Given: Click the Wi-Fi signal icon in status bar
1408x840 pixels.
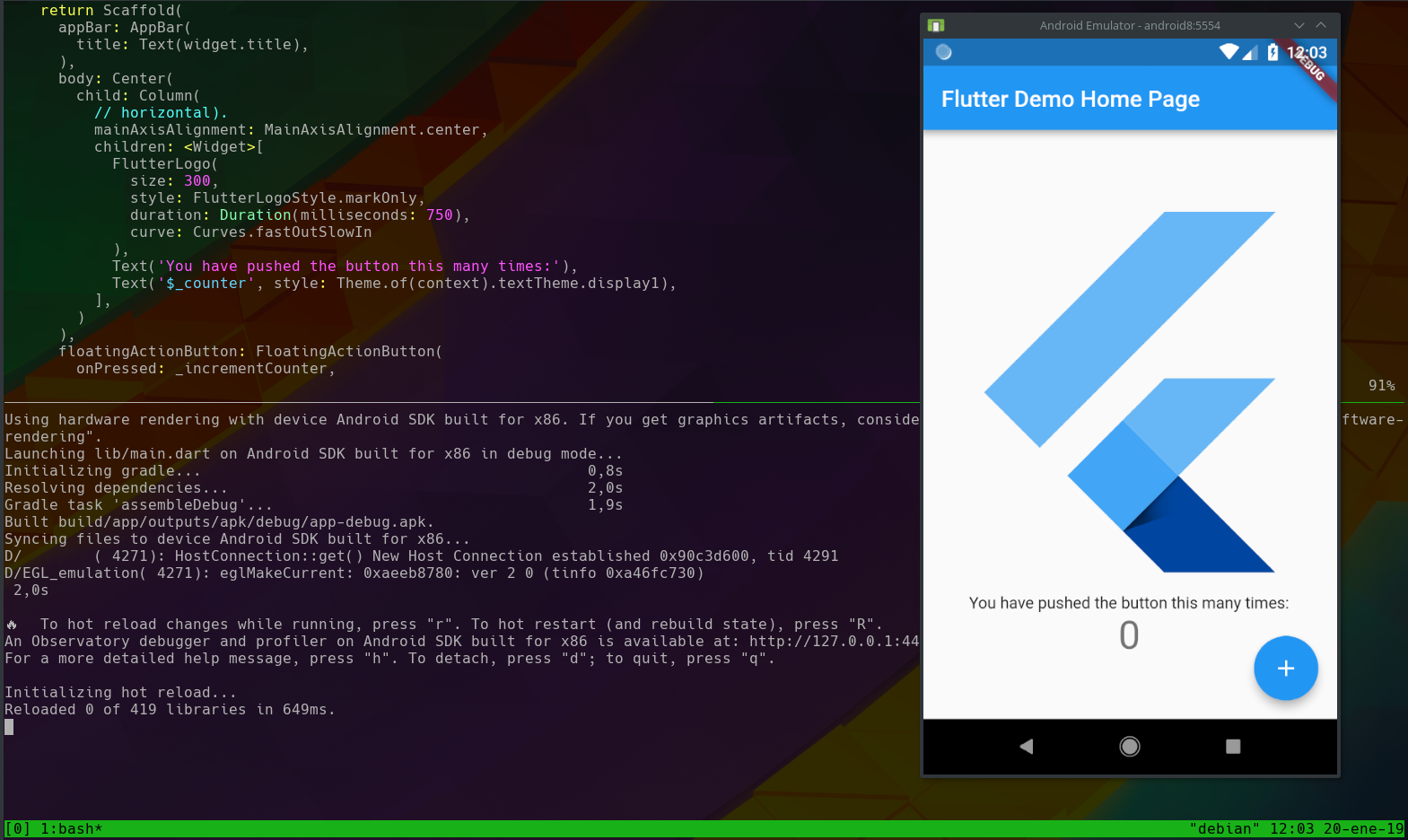Looking at the screenshot, I should 1229,52.
